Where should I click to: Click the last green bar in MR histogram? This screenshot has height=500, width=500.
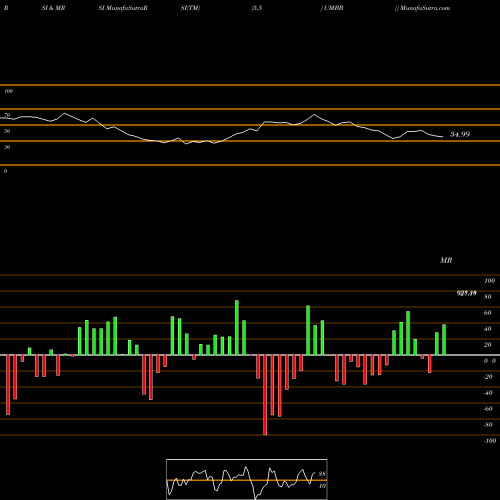pyautogui.click(x=444, y=340)
